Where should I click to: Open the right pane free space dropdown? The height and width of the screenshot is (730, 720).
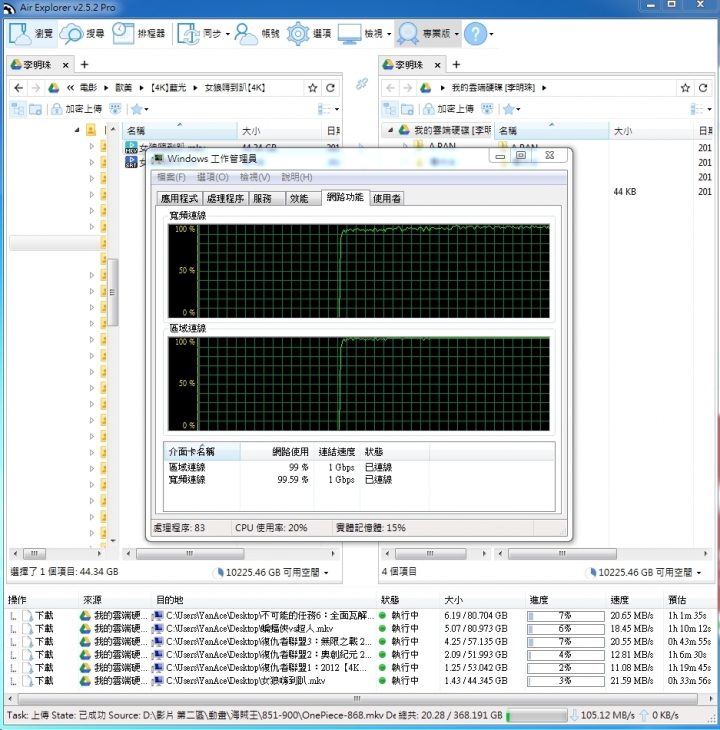[x=699, y=573]
